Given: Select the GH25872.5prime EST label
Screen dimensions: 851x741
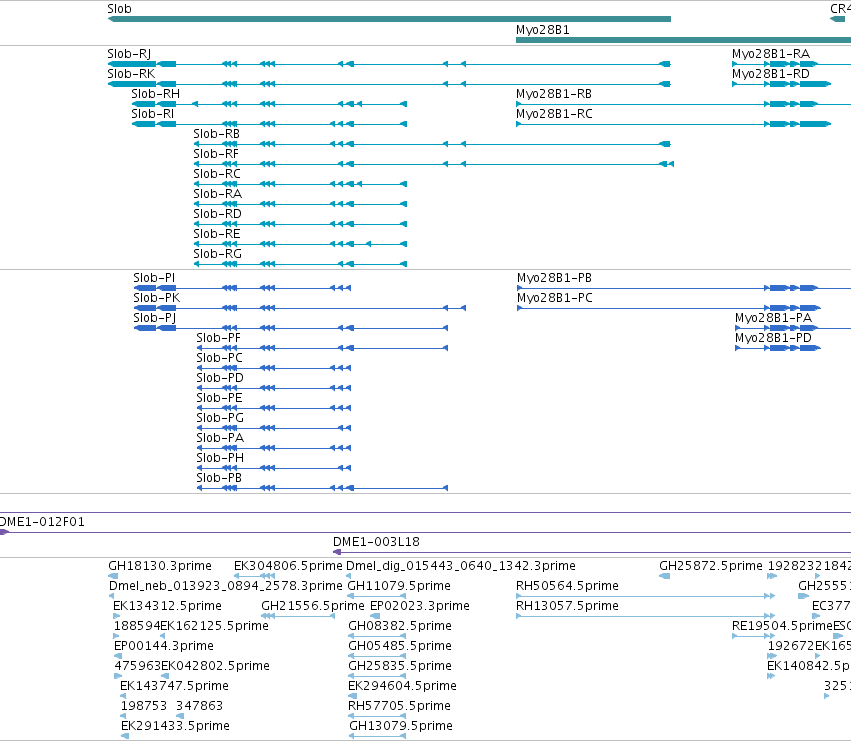Looking at the screenshot, I should [x=711, y=566].
